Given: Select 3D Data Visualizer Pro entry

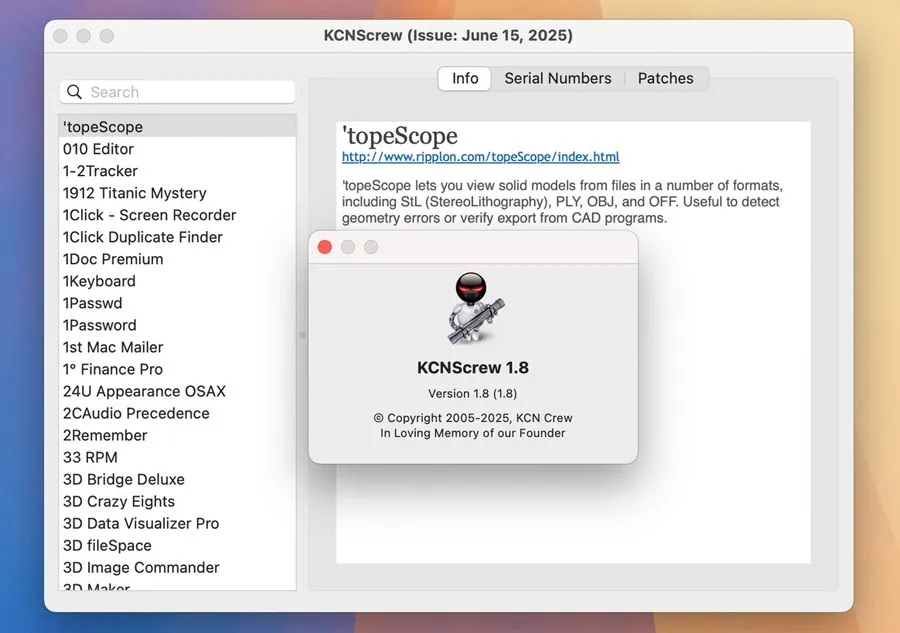Looking at the screenshot, I should point(141,523).
